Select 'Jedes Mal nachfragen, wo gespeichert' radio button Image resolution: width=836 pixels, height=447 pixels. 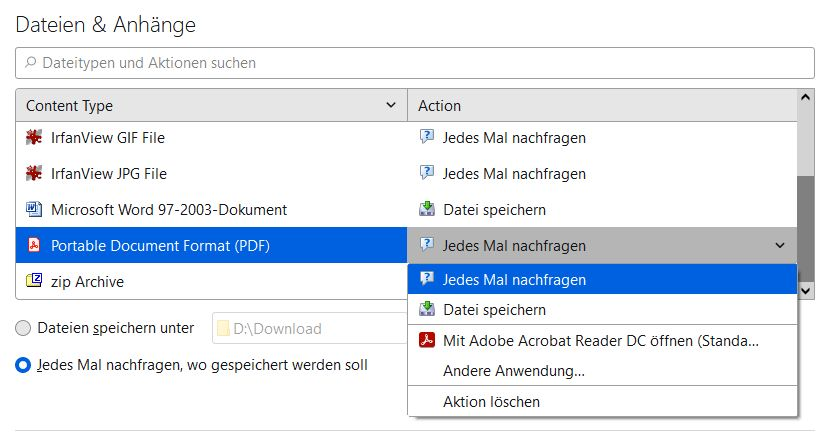click(x=24, y=366)
